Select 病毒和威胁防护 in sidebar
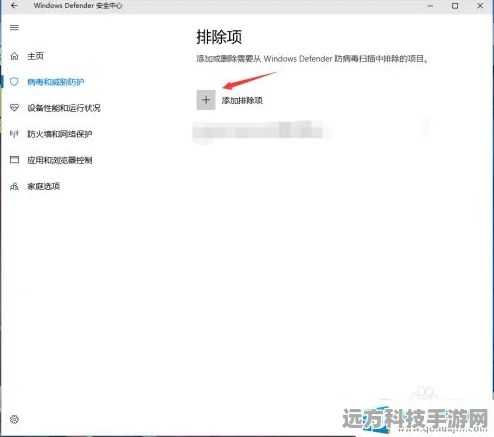Screen dimensions: 494x437 click(56, 82)
